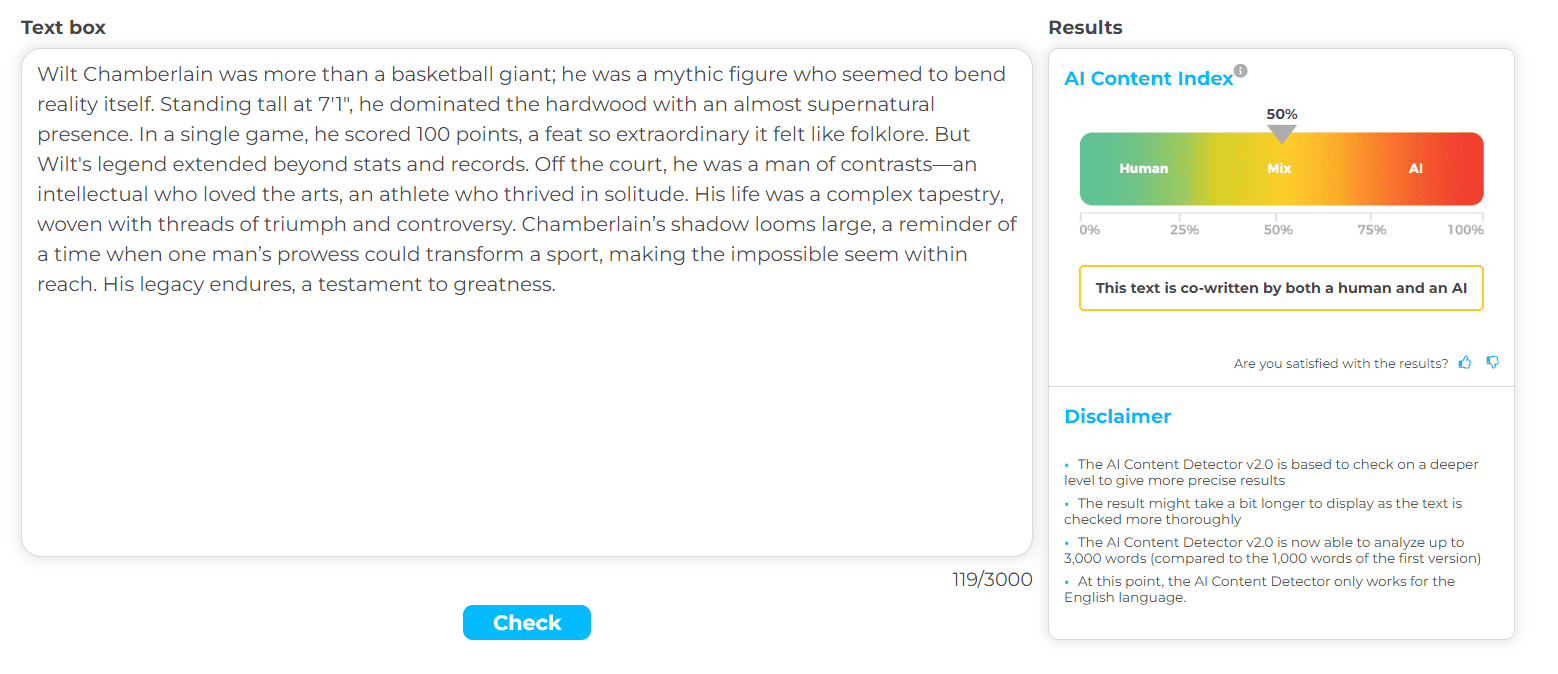Click the 119/3000 word counter
The width and height of the screenshot is (1558, 674).
pyautogui.click(x=992, y=580)
